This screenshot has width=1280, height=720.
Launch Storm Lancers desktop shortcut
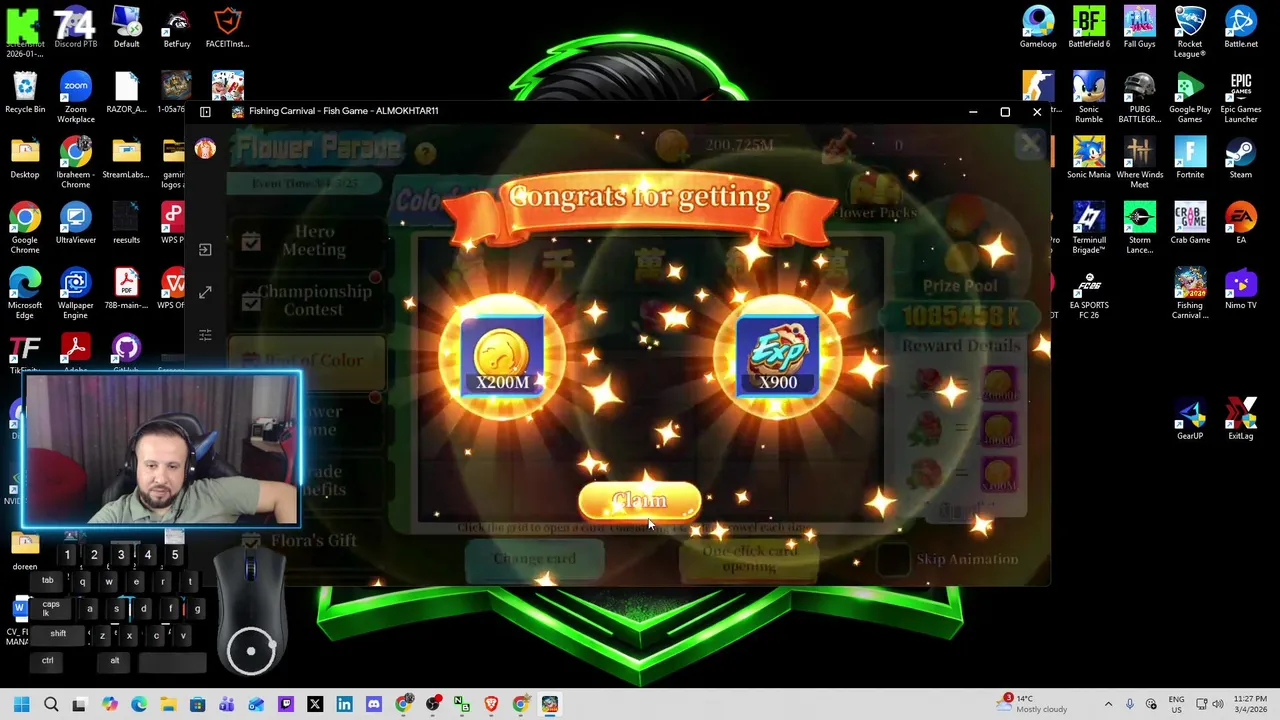[1139, 228]
